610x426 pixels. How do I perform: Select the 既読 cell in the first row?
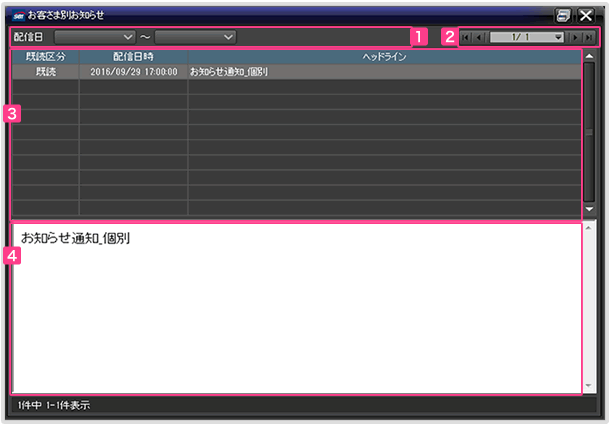click(46, 72)
